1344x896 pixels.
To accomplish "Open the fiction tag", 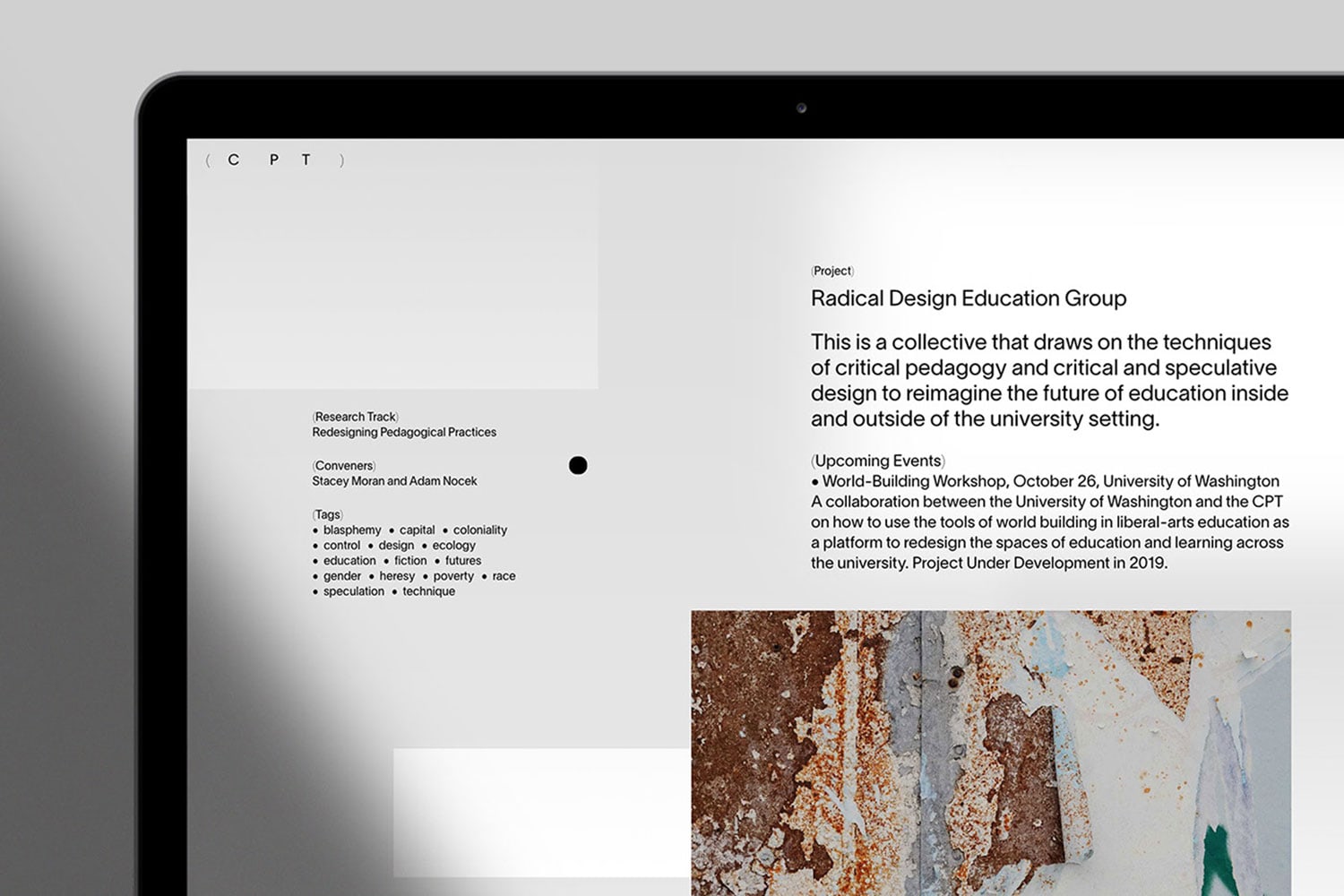I will [x=410, y=561].
